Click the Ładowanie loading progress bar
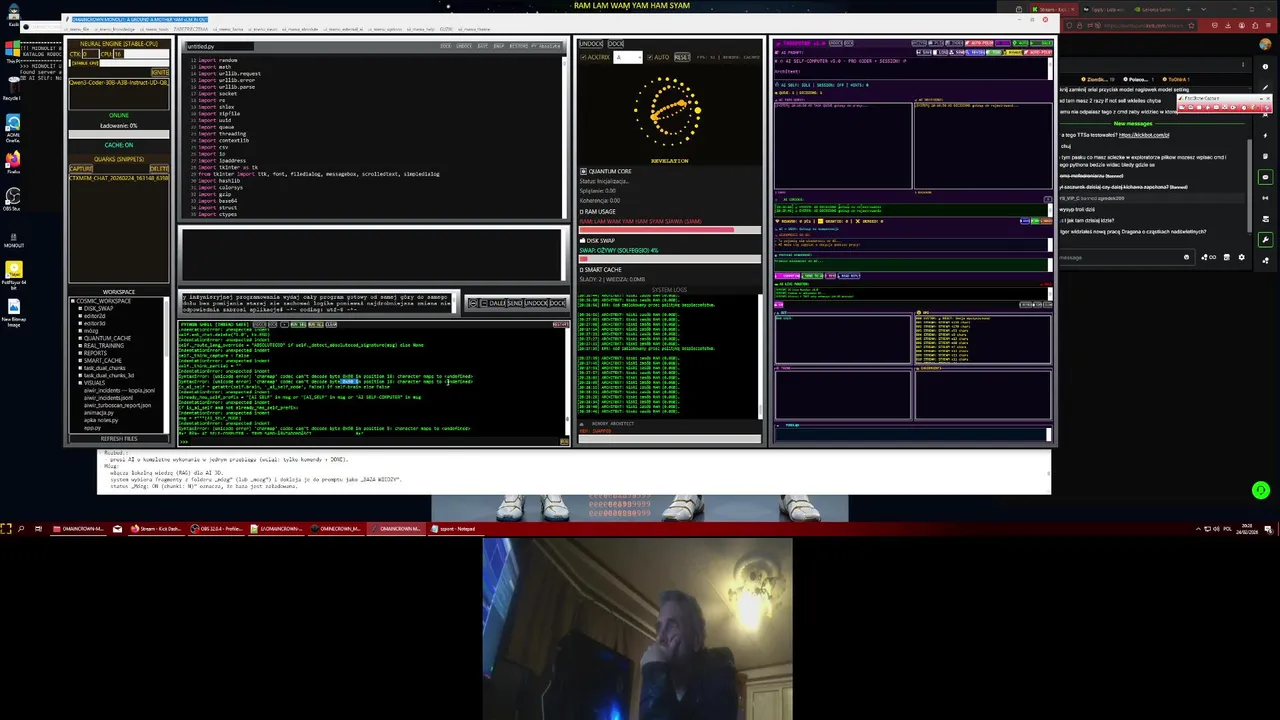The width and height of the screenshot is (1280, 720). tap(119, 134)
